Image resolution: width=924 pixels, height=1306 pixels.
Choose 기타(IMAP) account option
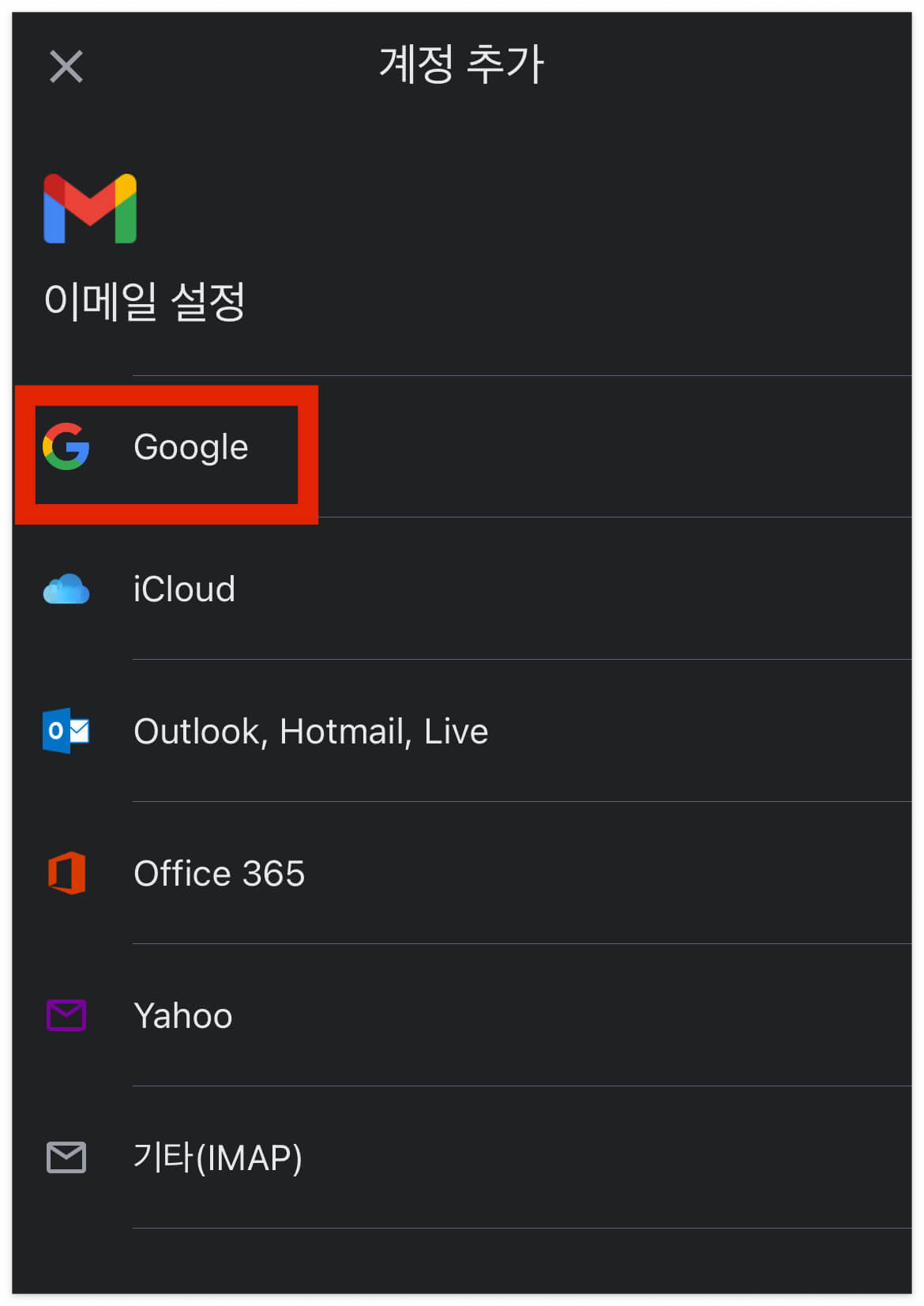462,1157
